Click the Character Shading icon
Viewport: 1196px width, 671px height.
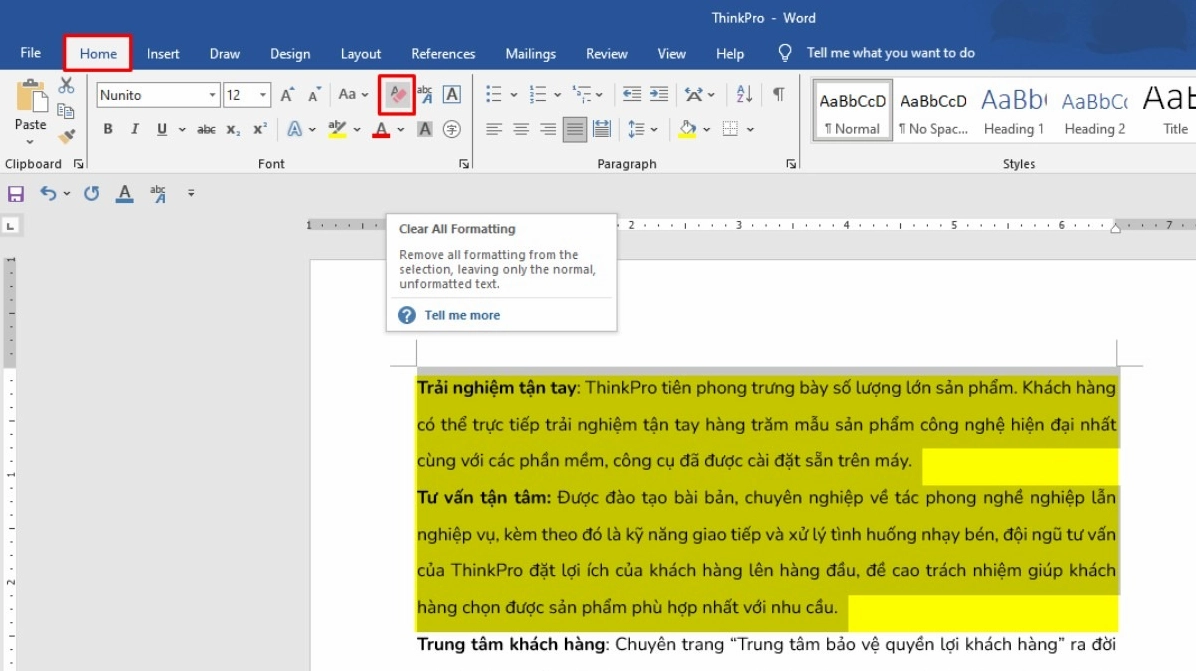click(425, 130)
